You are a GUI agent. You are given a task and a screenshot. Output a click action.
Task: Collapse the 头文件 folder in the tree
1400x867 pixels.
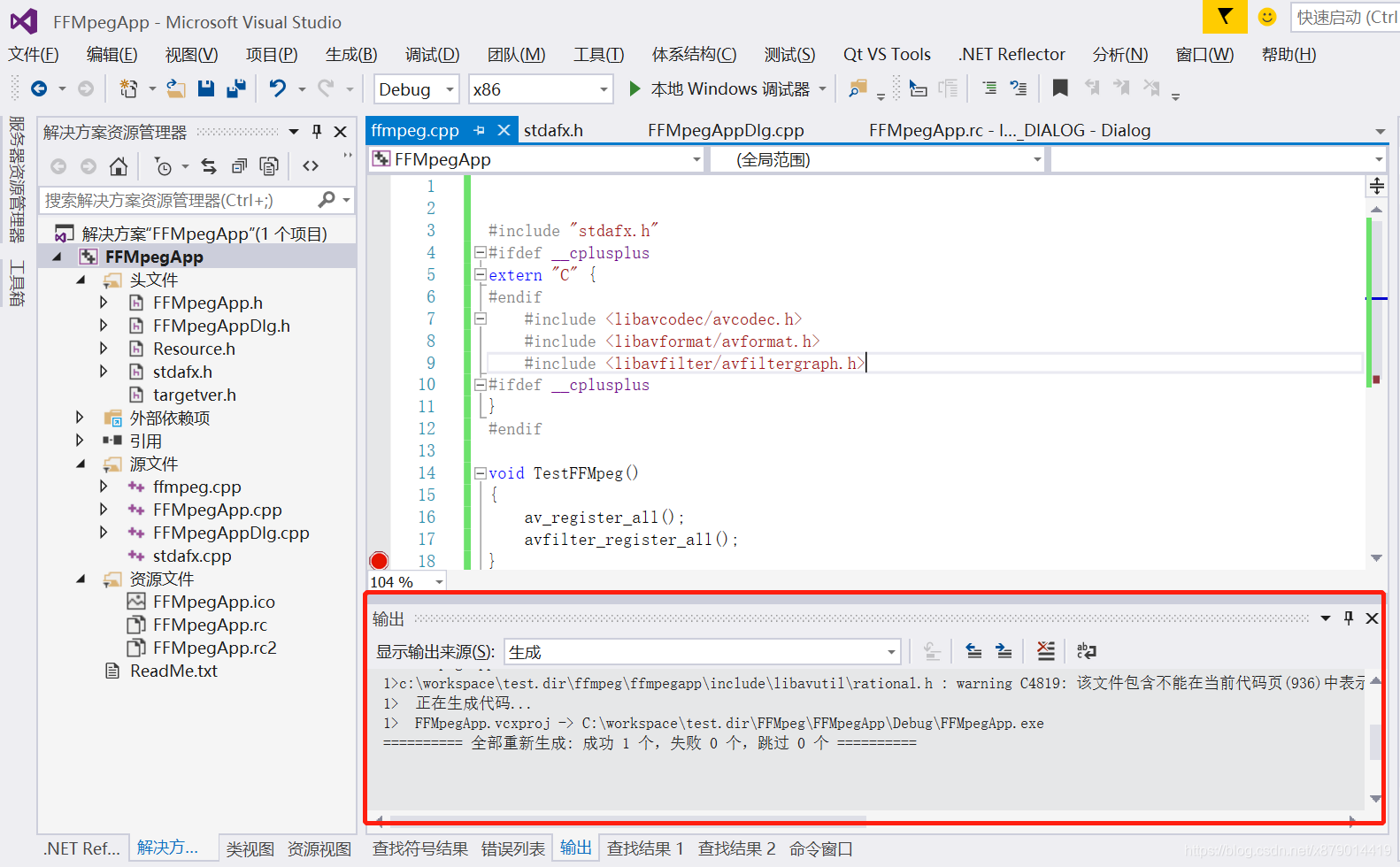click(x=81, y=280)
